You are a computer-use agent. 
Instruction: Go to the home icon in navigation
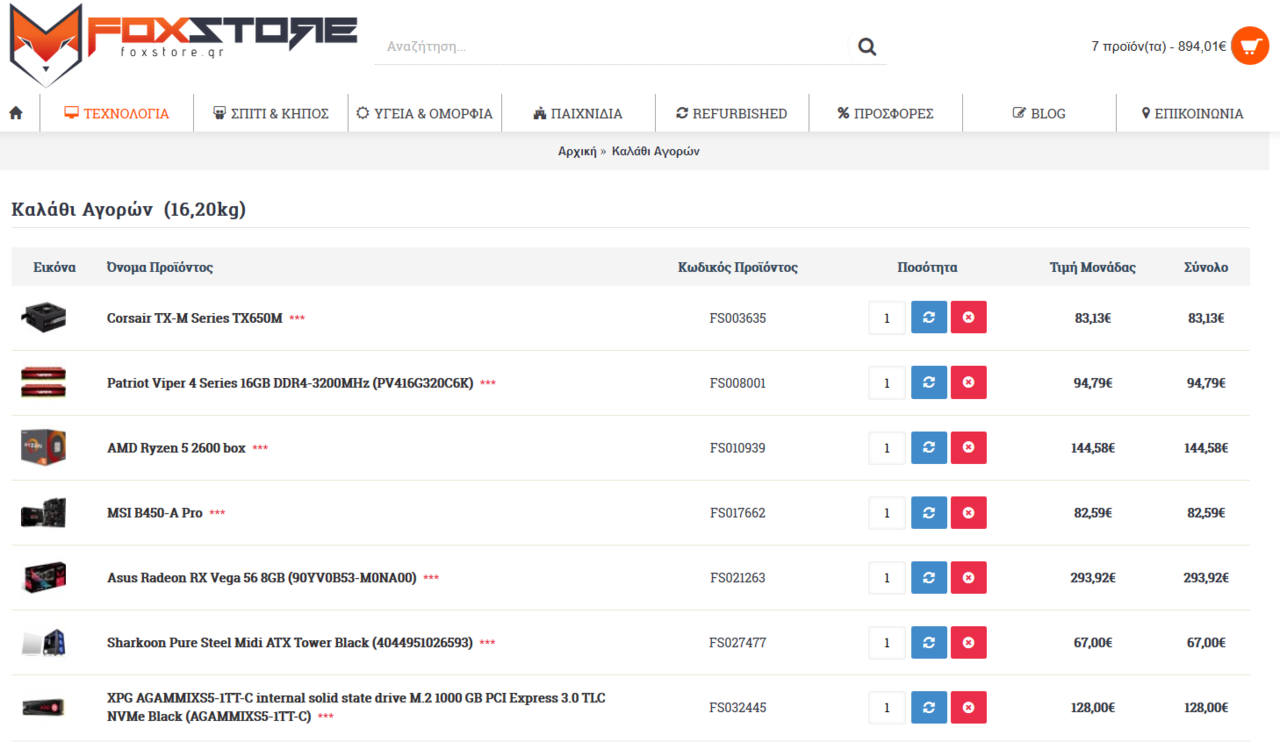click(16, 113)
